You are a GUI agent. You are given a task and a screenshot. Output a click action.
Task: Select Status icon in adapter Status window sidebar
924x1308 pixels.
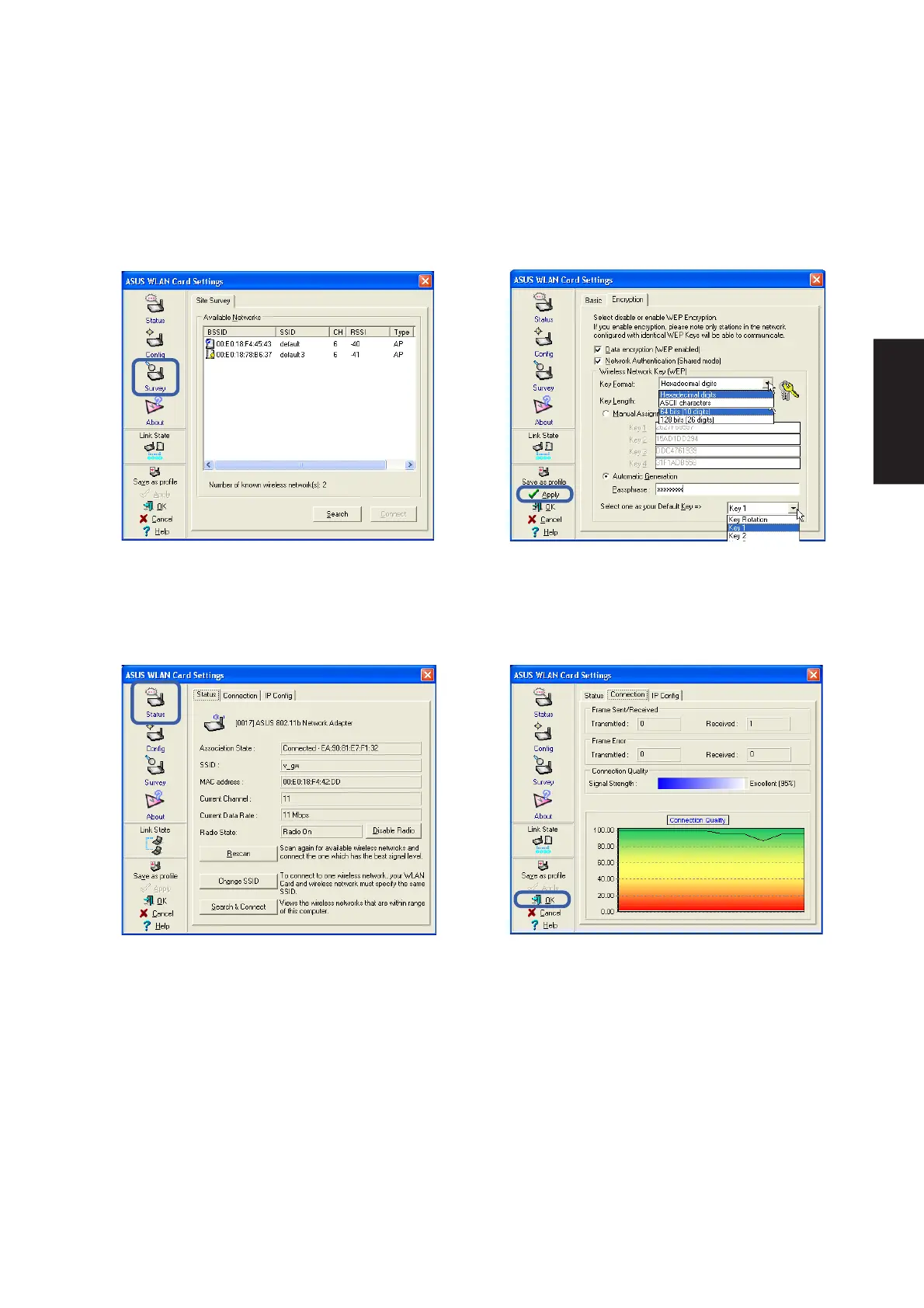coord(155,698)
